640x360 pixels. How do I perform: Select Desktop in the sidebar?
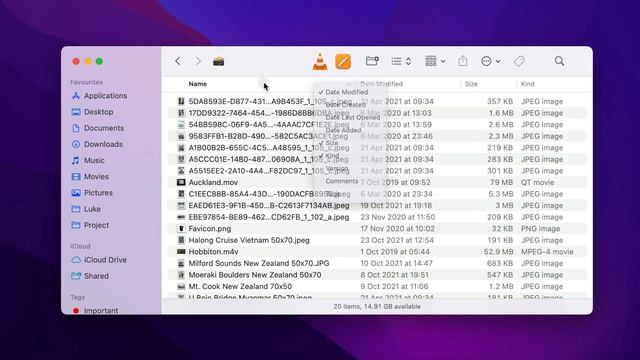[x=92, y=112]
